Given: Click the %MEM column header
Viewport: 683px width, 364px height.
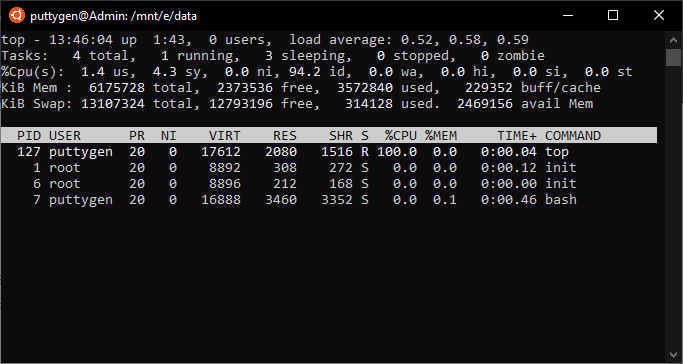Looking at the screenshot, I should tap(441, 136).
